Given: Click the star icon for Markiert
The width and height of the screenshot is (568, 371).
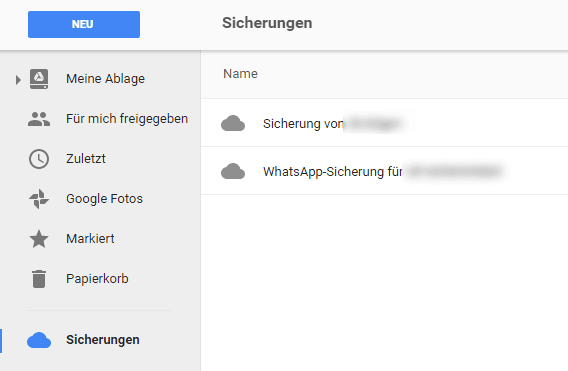Looking at the screenshot, I should coord(39,239).
